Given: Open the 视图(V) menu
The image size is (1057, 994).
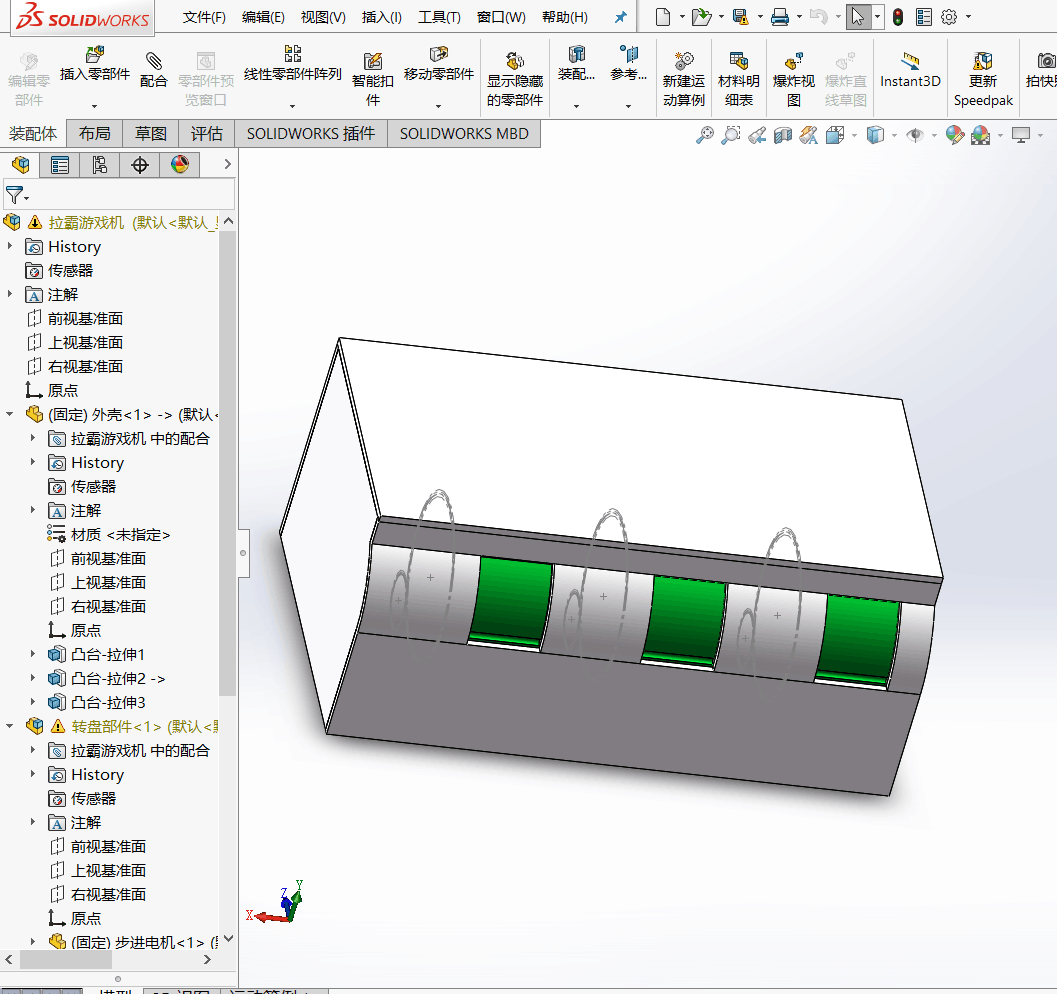Looking at the screenshot, I should click(323, 18).
